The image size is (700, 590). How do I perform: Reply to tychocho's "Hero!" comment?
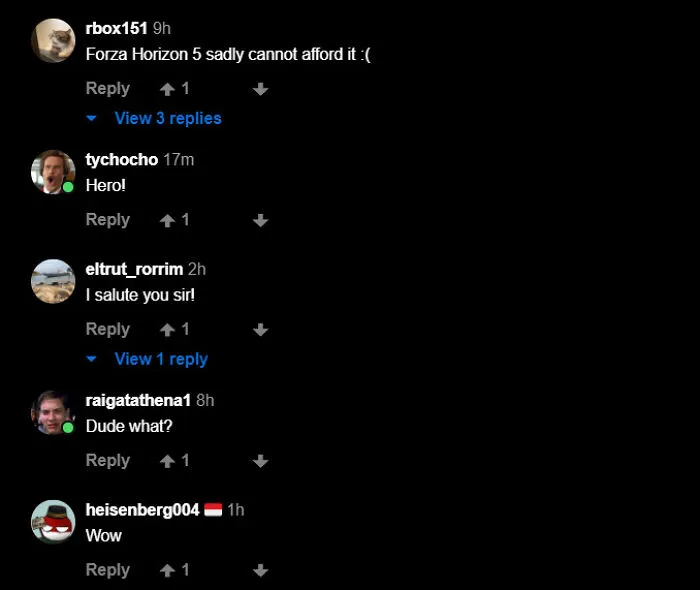(108, 220)
